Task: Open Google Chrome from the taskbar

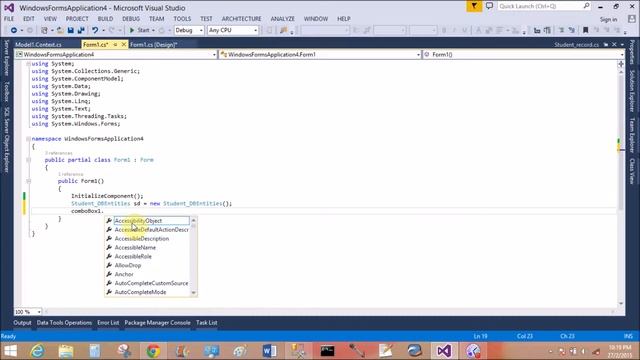Action: [x=153, y=351]
